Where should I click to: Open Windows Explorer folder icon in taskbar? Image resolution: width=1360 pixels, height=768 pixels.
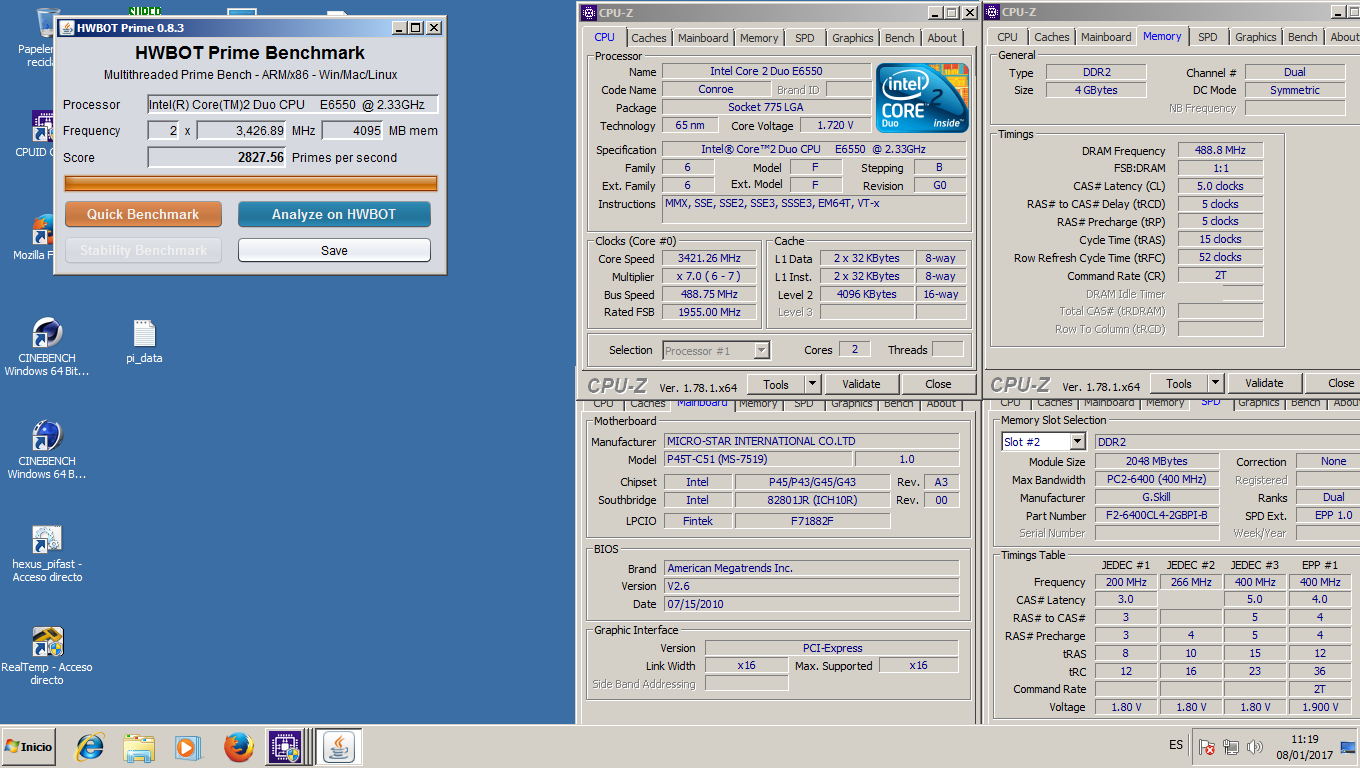139,746
